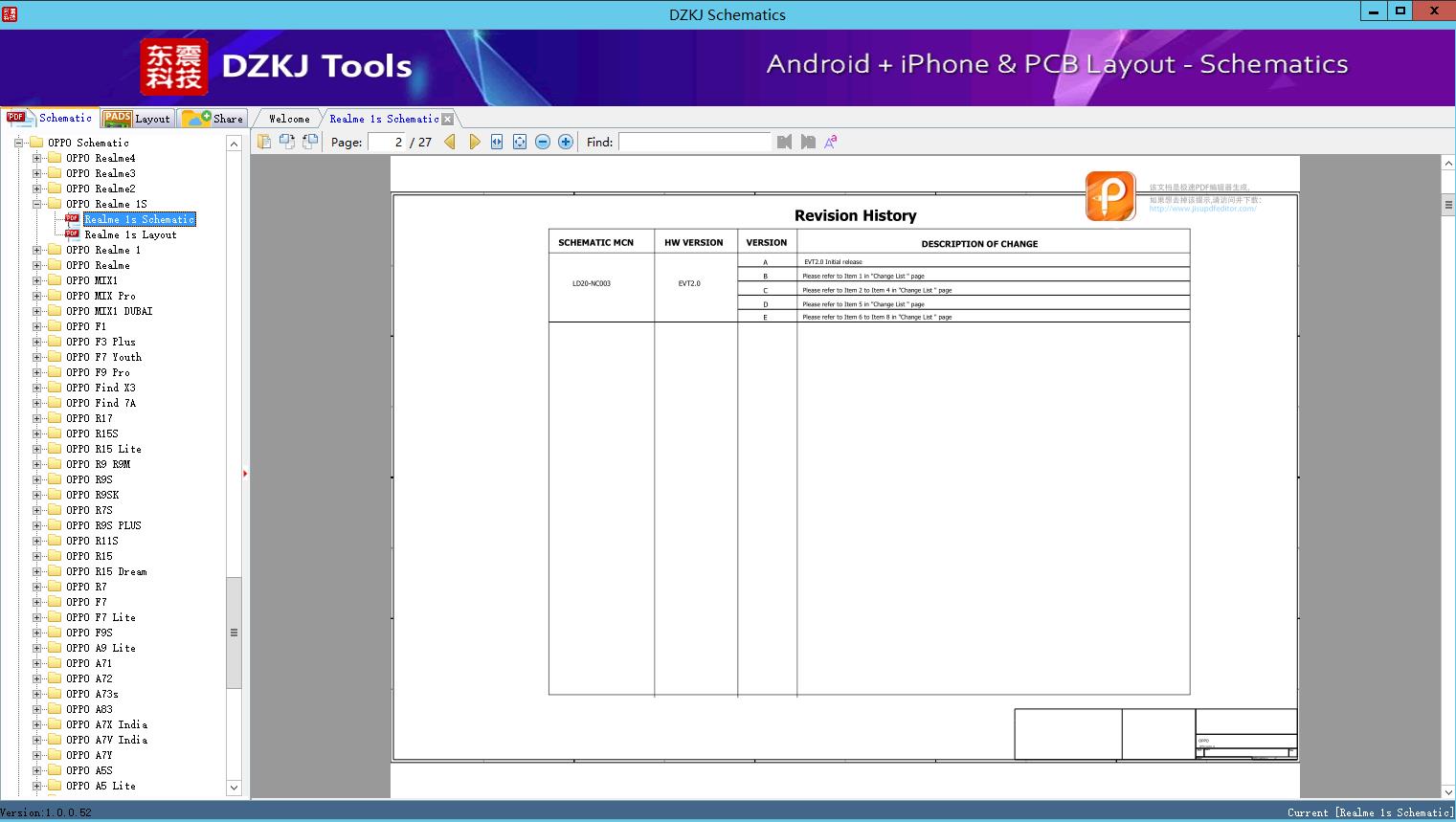
Task: Open the PADS Layout tab
Action: (137, 119)
